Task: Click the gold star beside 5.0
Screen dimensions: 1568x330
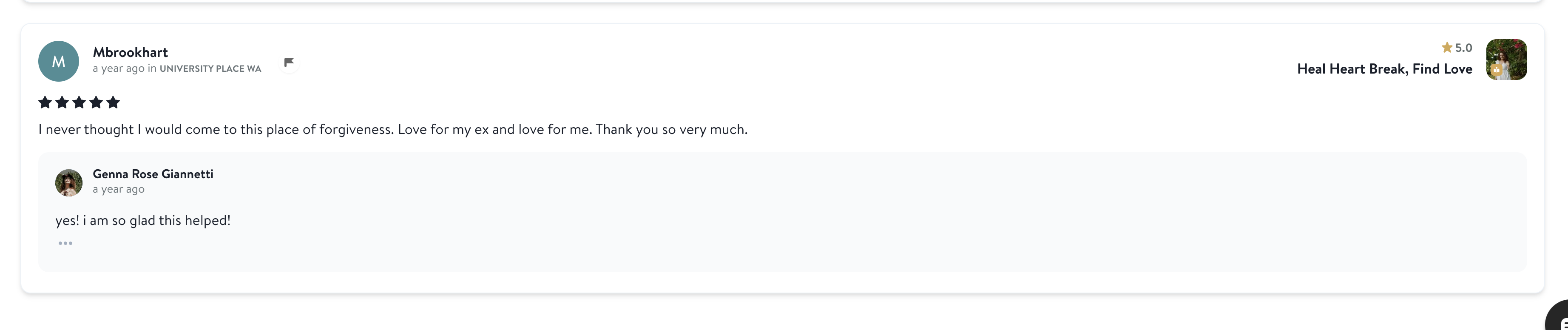Action: (1447, 48)
